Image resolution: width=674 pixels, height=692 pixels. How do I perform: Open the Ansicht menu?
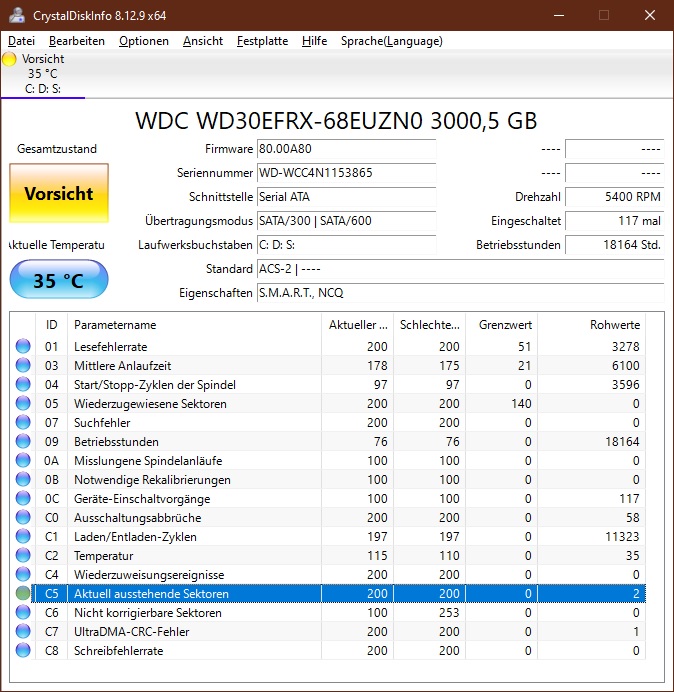(x=203, y=41)
